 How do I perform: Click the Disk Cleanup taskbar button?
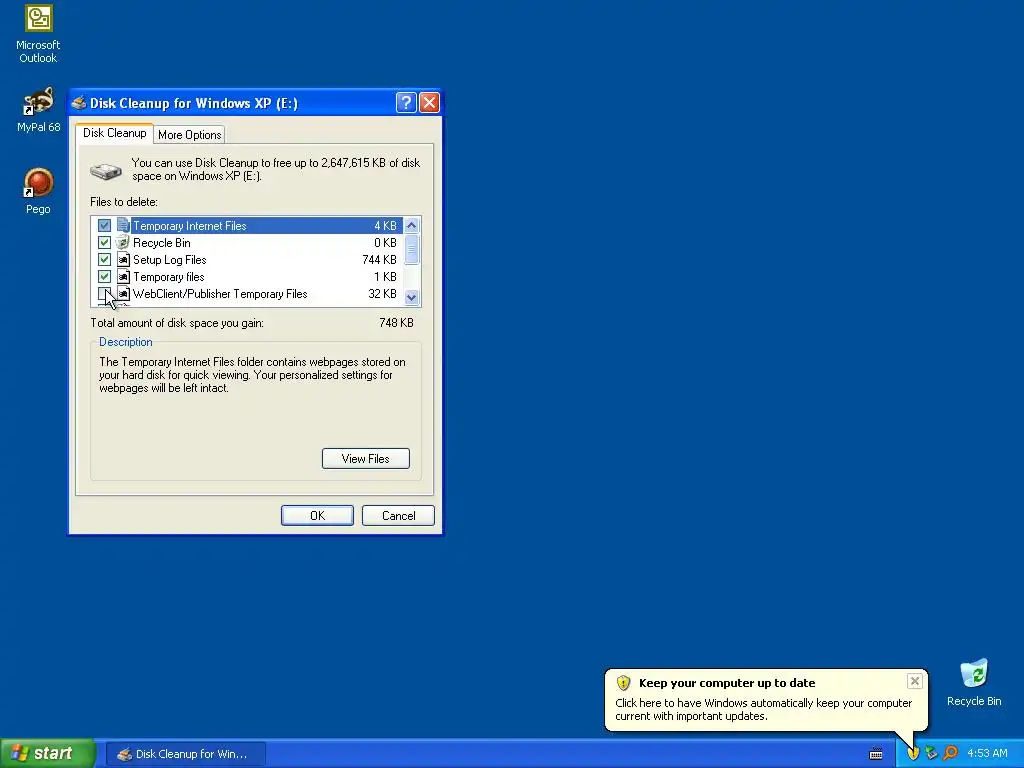(x=185, y=754)
